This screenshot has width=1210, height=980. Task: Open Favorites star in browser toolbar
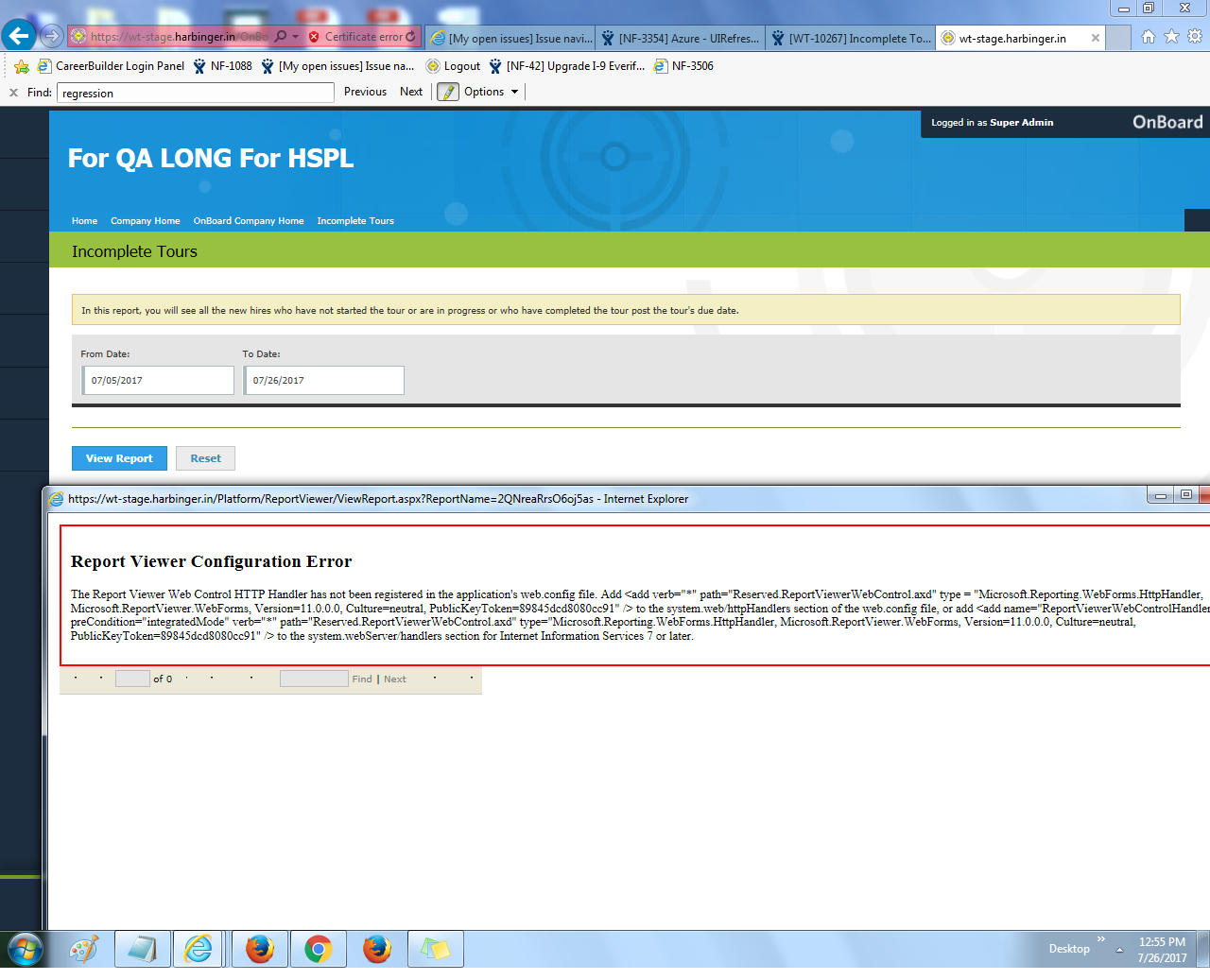point(1171,36)
